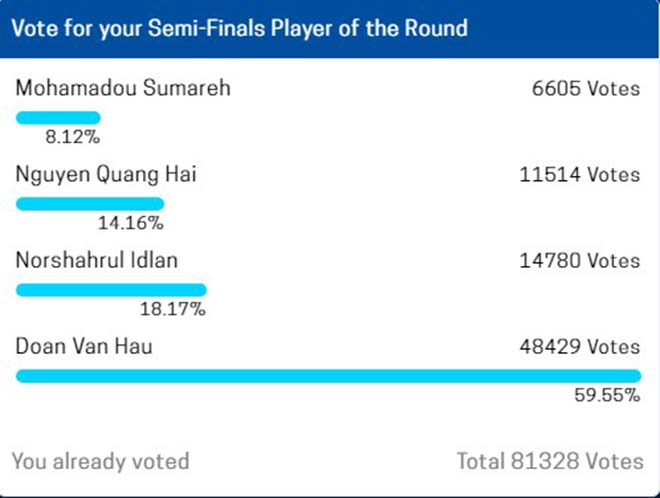Click the 18.17% percentage label
This screenshot has height=498, width=660.
pyautogui.click(x=172, y=309)
